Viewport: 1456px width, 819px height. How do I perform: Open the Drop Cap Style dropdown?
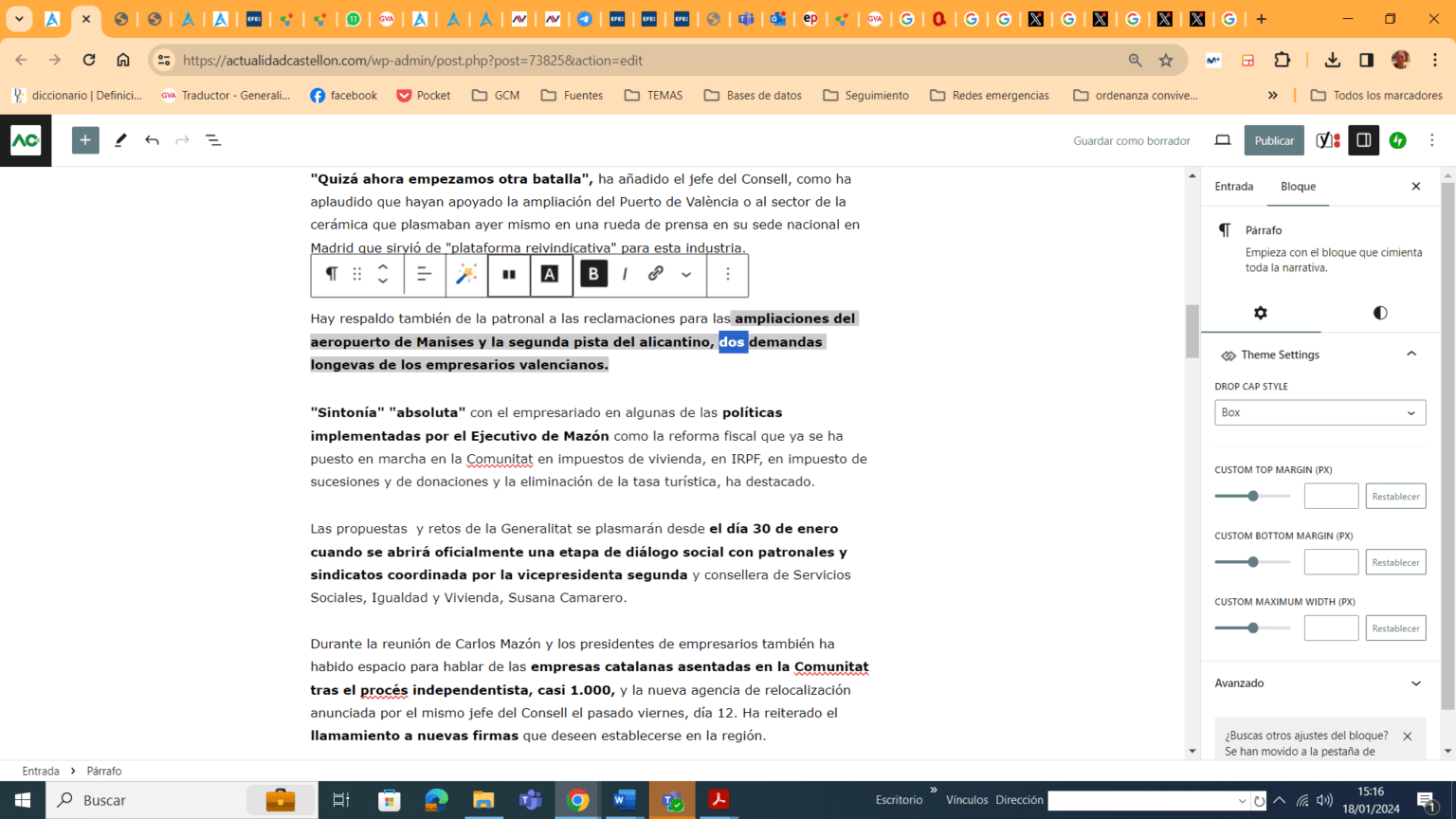[1319, 412]
